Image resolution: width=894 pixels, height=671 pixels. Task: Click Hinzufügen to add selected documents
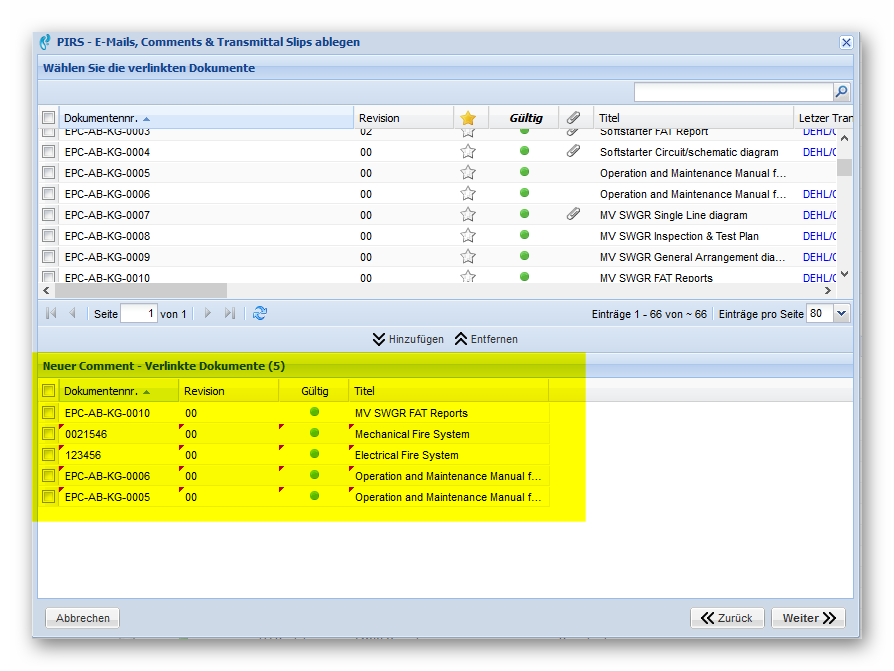(408, 339)
